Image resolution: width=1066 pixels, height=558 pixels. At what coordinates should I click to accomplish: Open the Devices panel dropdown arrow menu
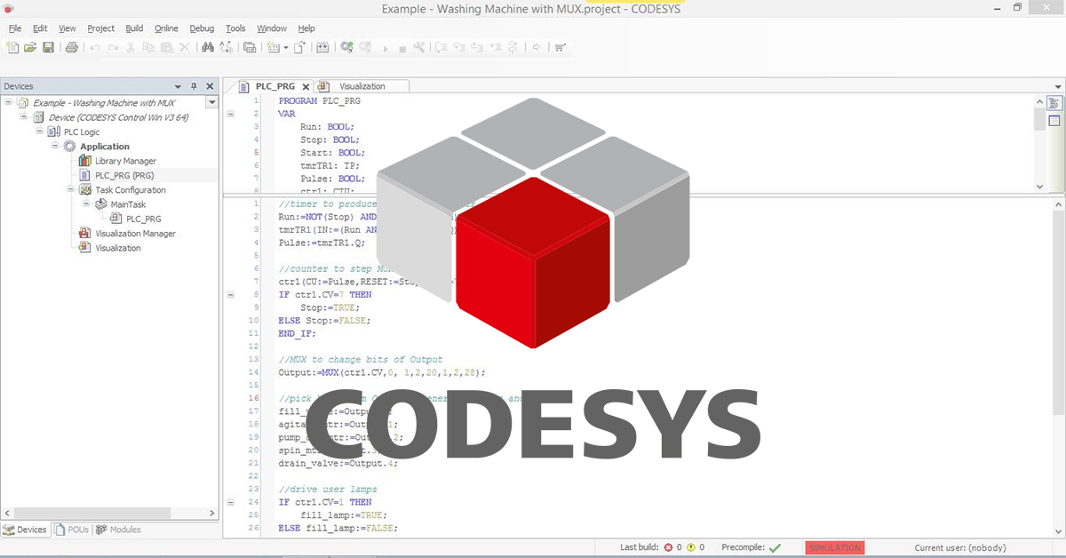coord(178,87)
